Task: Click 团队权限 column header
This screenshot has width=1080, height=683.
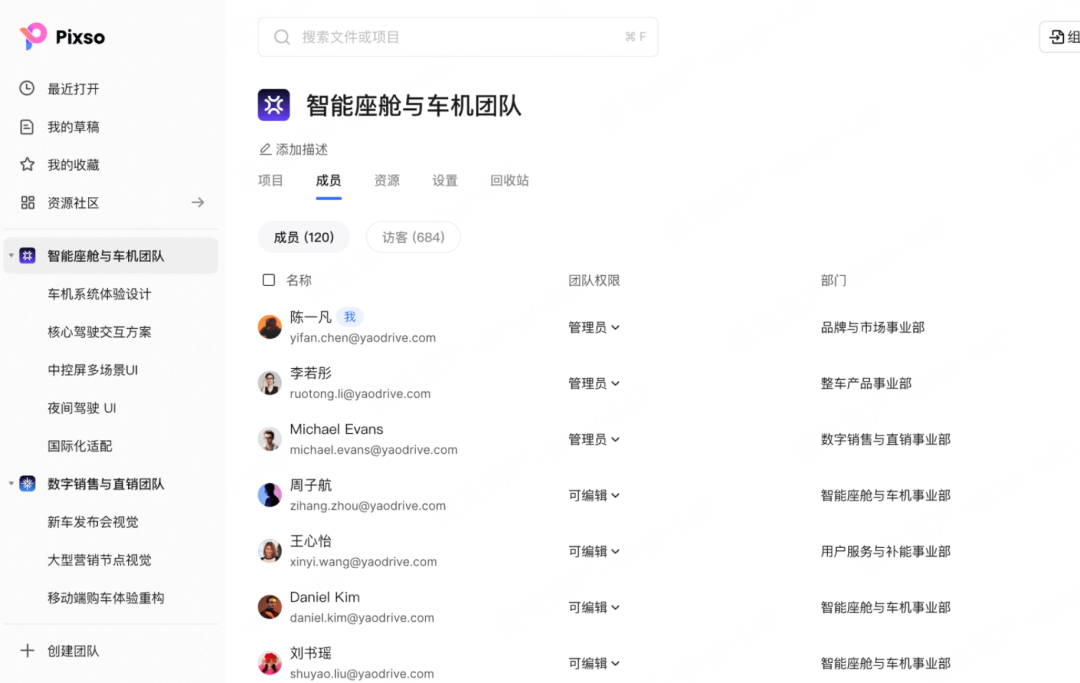Action: (x=594, y=280)
